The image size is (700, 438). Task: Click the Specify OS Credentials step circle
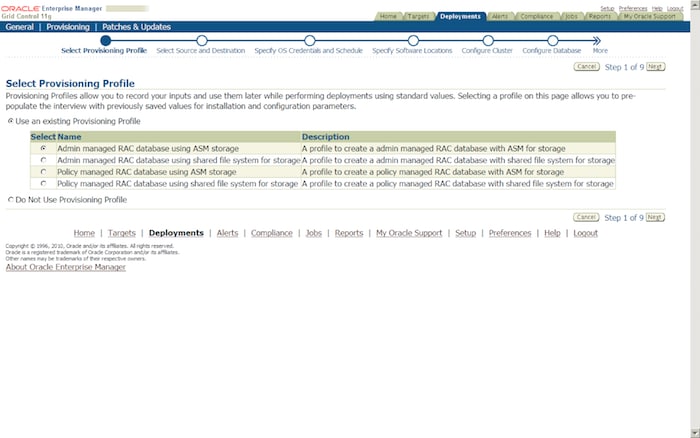[310, 41]
